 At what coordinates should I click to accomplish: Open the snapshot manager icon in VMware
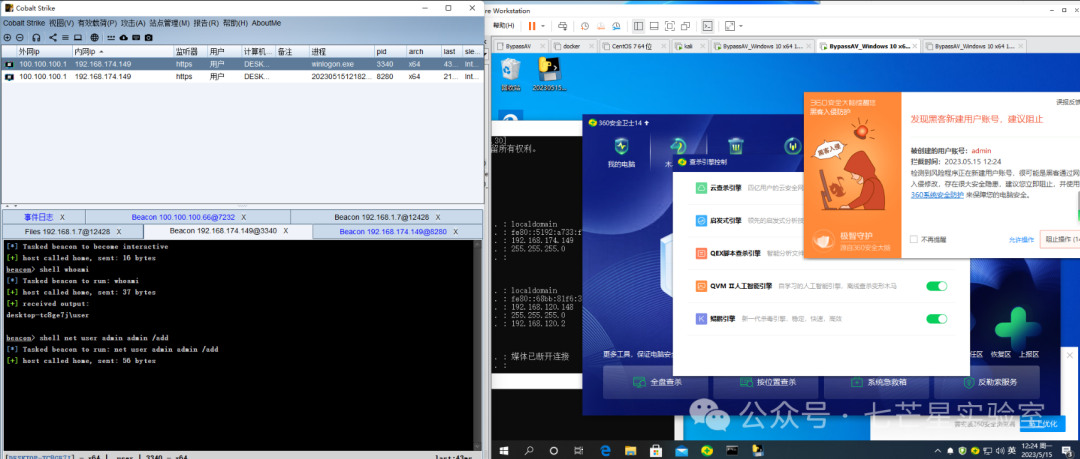[x=615, y=26]
